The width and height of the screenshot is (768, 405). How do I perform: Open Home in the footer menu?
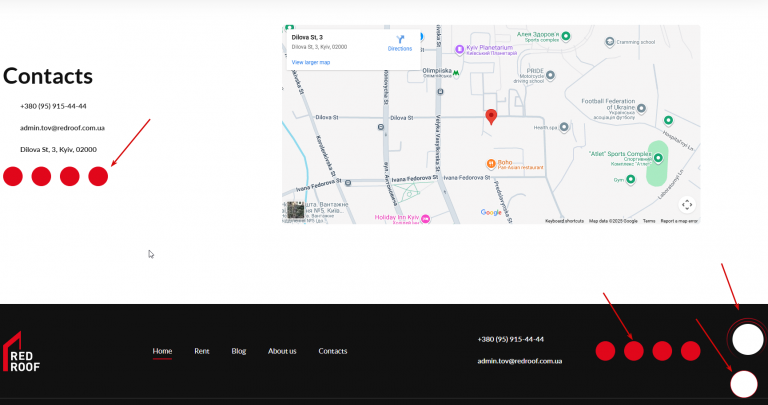click(162, 351)
